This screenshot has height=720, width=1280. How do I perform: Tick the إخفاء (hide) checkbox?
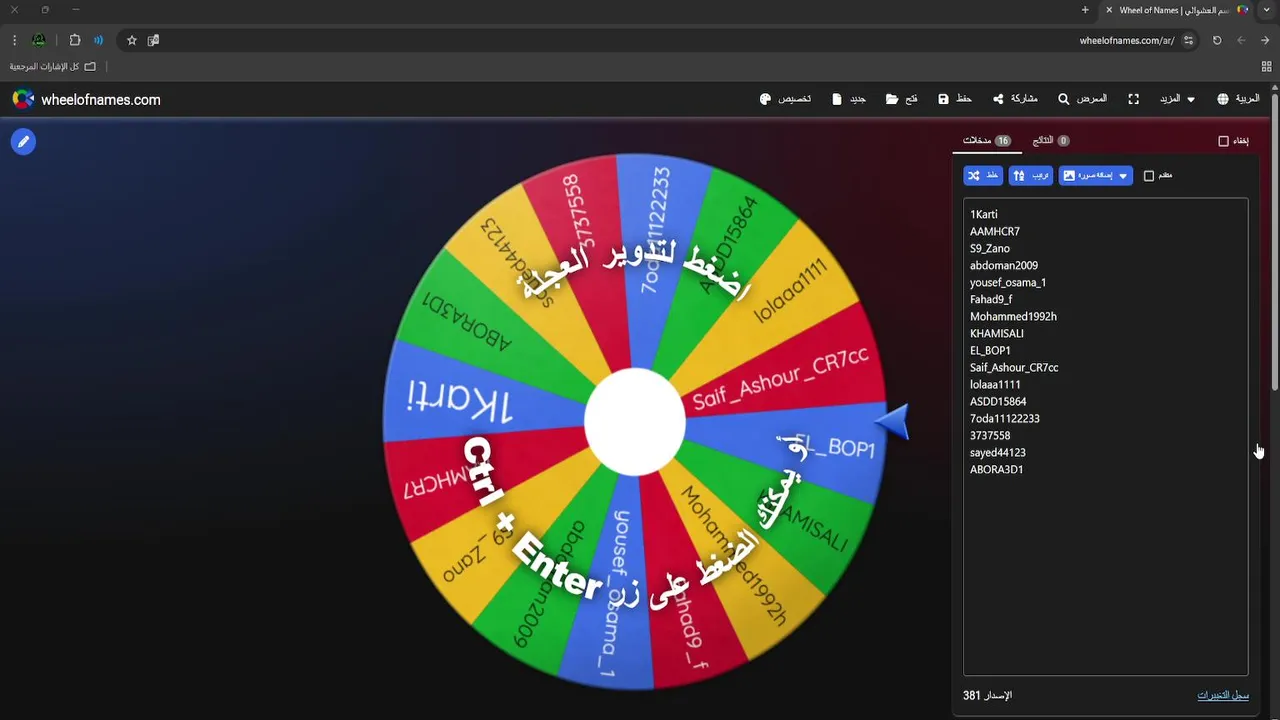click(x=1223, y=141)
